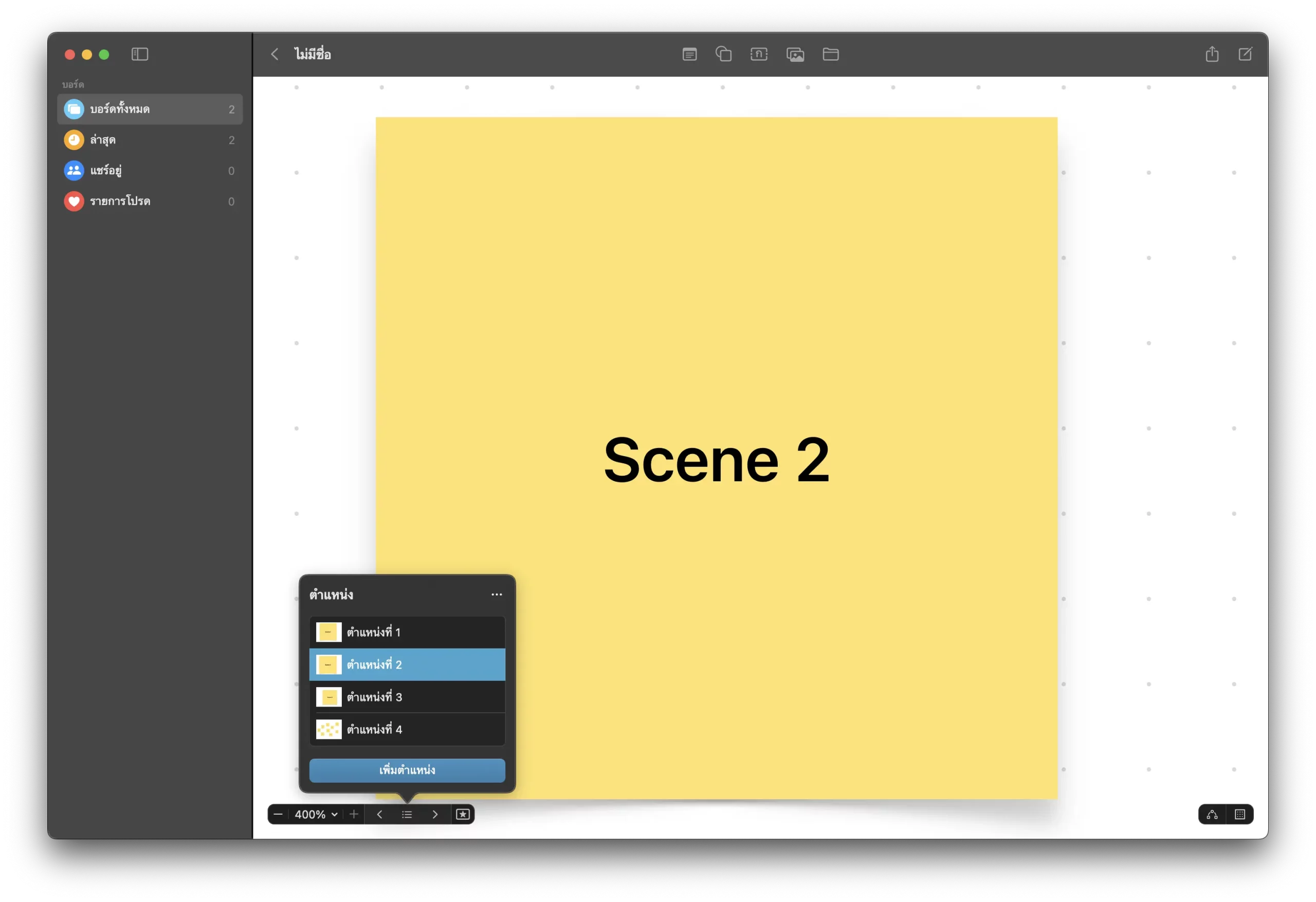
Task: Open the scenes panel more options menu
Action: coord(497,594)
